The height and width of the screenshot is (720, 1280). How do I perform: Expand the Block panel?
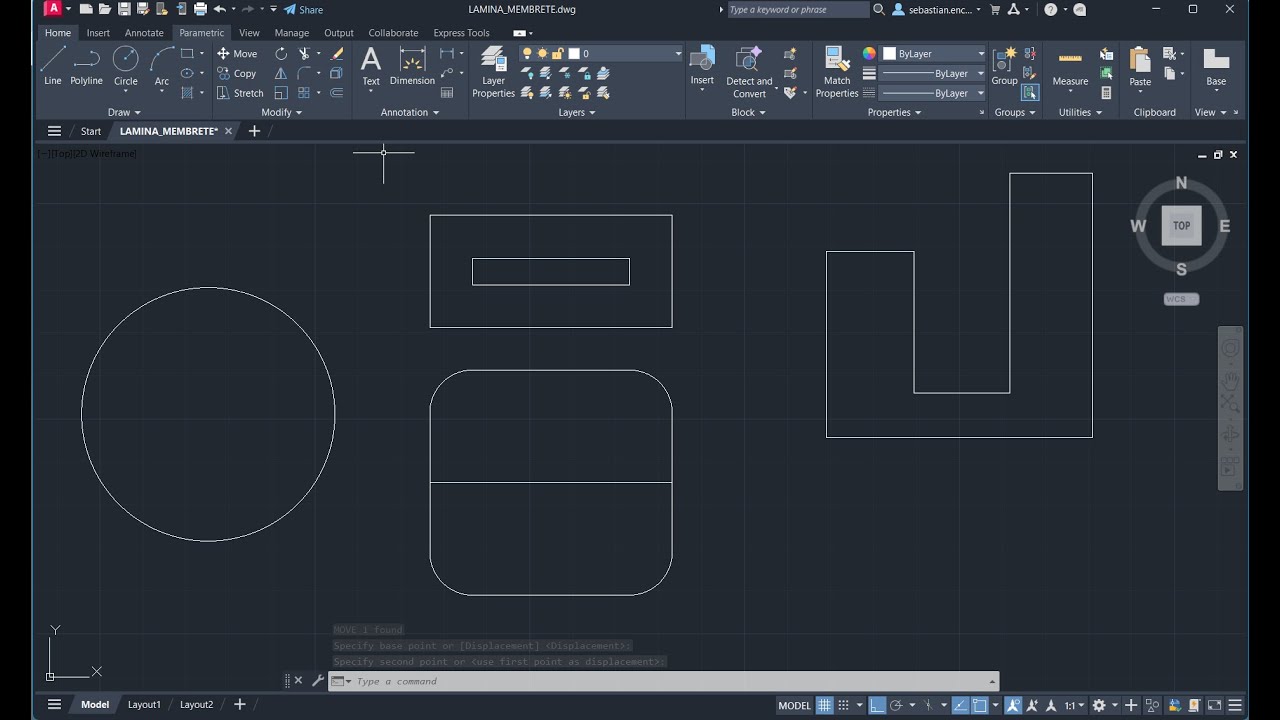748,112
